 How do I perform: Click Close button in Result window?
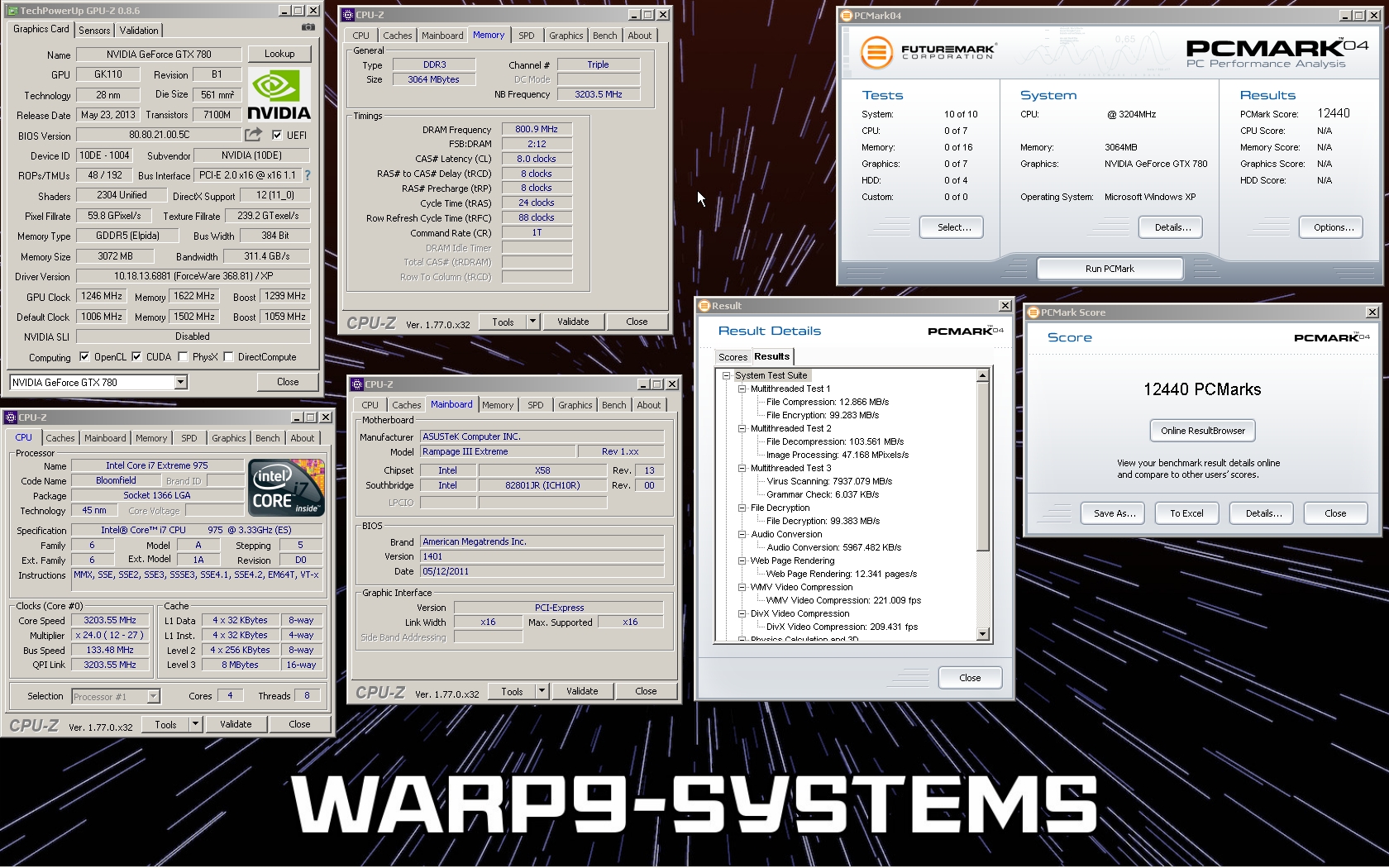point(970,678)
